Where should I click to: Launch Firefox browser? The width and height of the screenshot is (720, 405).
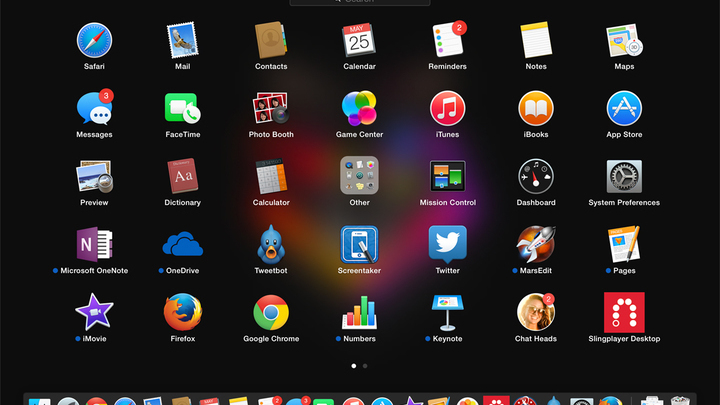tap(182, 312)
